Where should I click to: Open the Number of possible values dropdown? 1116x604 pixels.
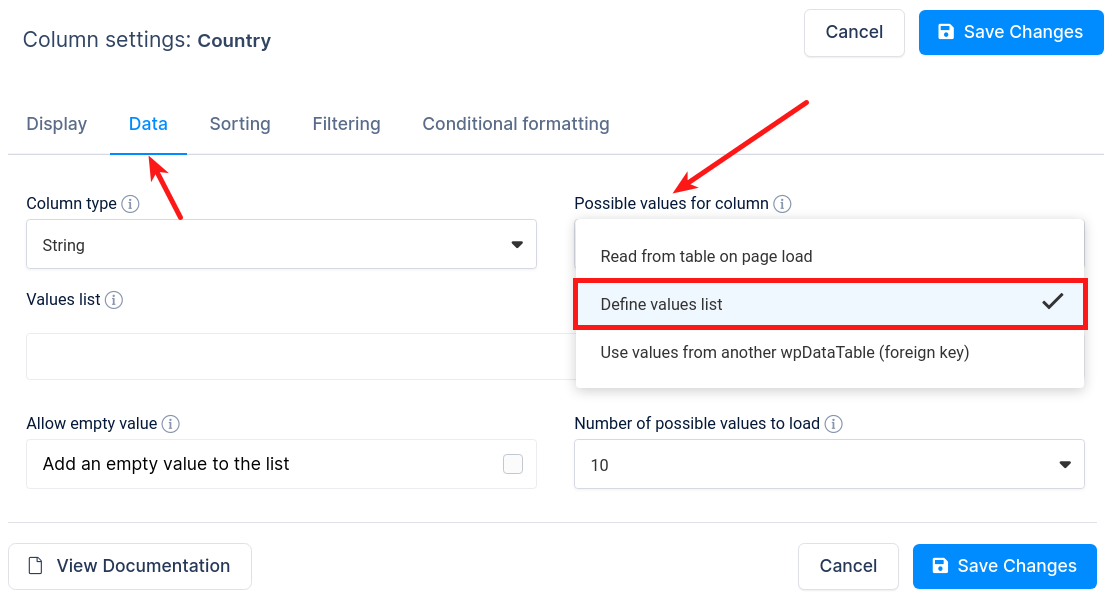click(x=829, y=464)
